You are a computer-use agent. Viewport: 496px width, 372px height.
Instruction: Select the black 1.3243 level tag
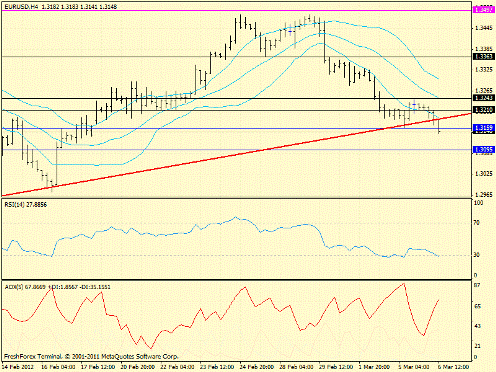[484, 98]
